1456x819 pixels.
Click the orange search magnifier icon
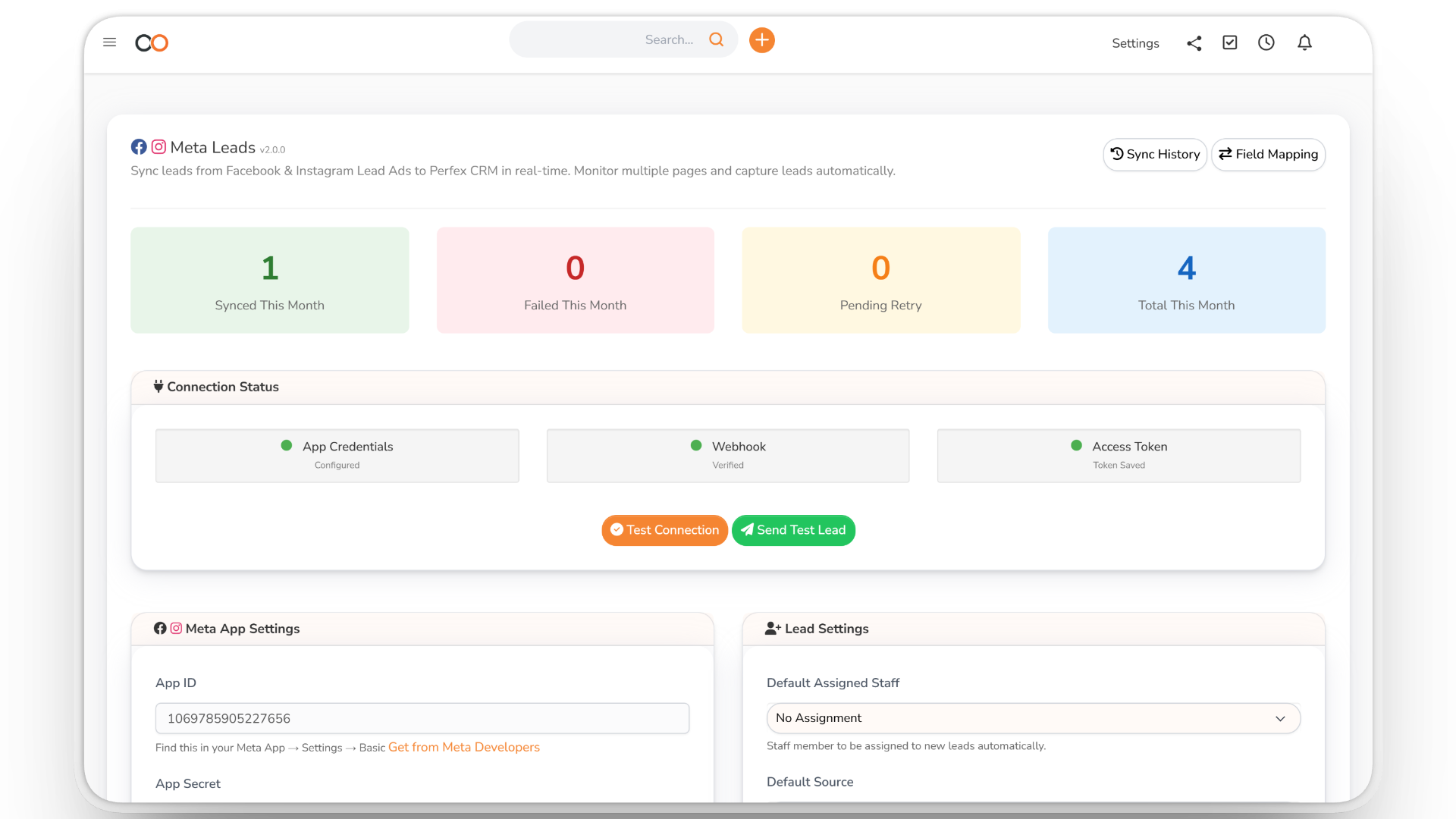[716, 39]
